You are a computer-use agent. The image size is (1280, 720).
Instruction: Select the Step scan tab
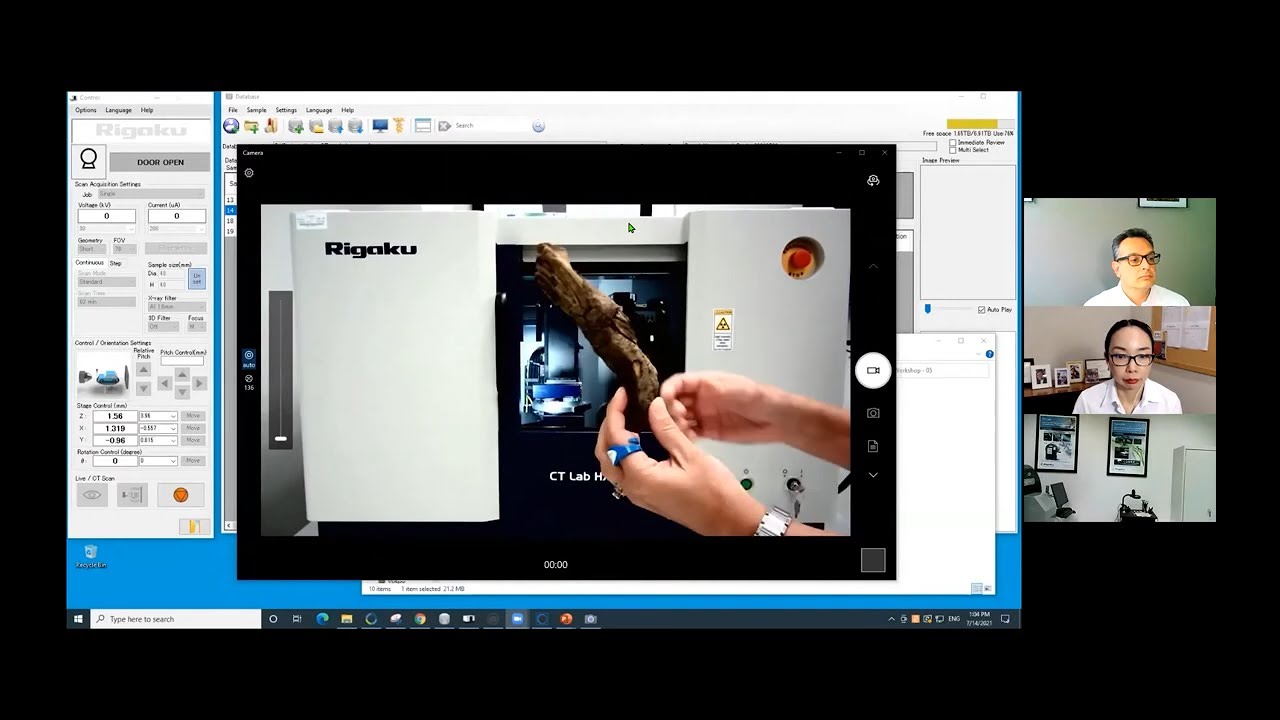[115, 263]
